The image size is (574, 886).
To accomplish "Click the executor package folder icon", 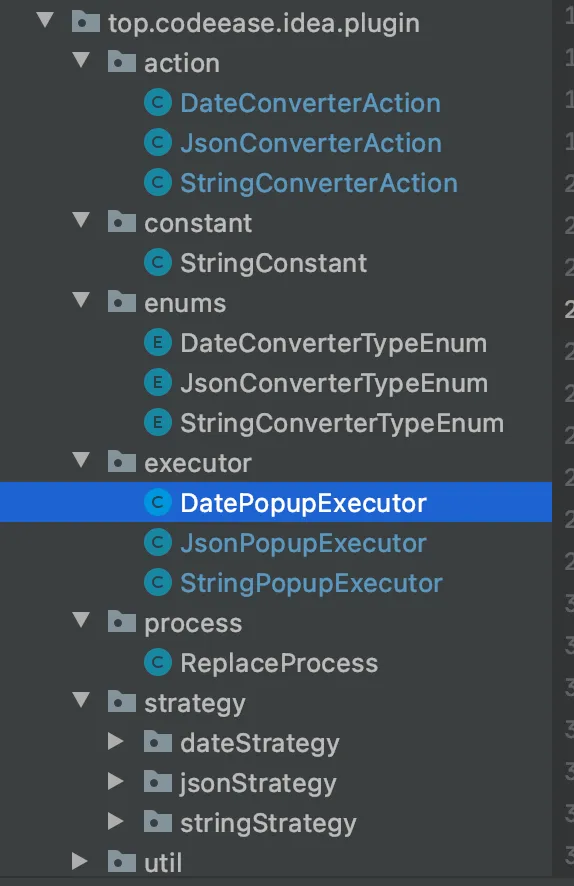I will pyautogui.click(x=121, y=462).
